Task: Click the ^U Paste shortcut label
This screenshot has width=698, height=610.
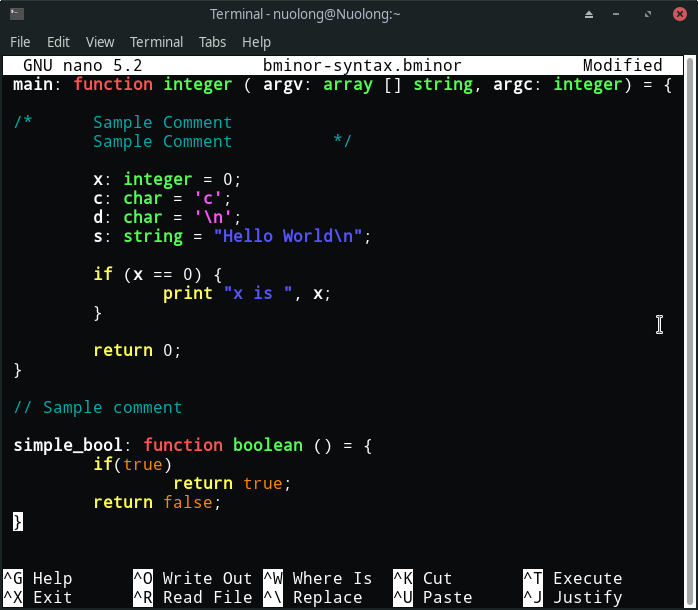Action: pos(433,597)
